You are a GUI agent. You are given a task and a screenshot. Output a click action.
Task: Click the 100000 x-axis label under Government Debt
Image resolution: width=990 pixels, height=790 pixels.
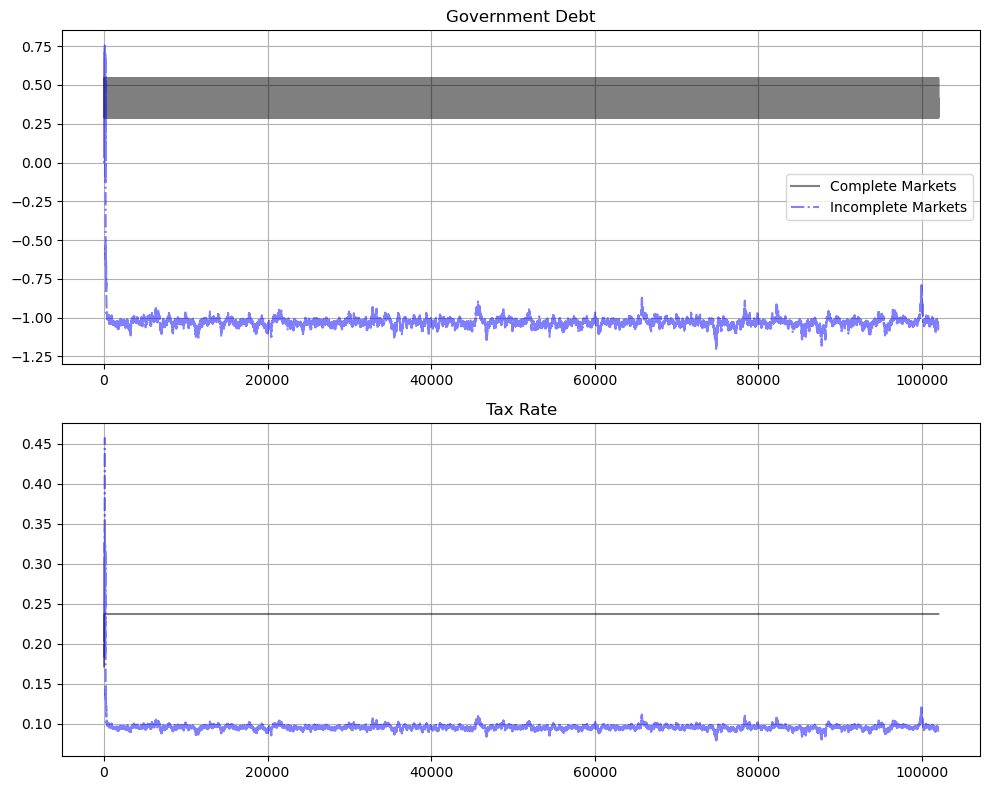click(922, 380)
